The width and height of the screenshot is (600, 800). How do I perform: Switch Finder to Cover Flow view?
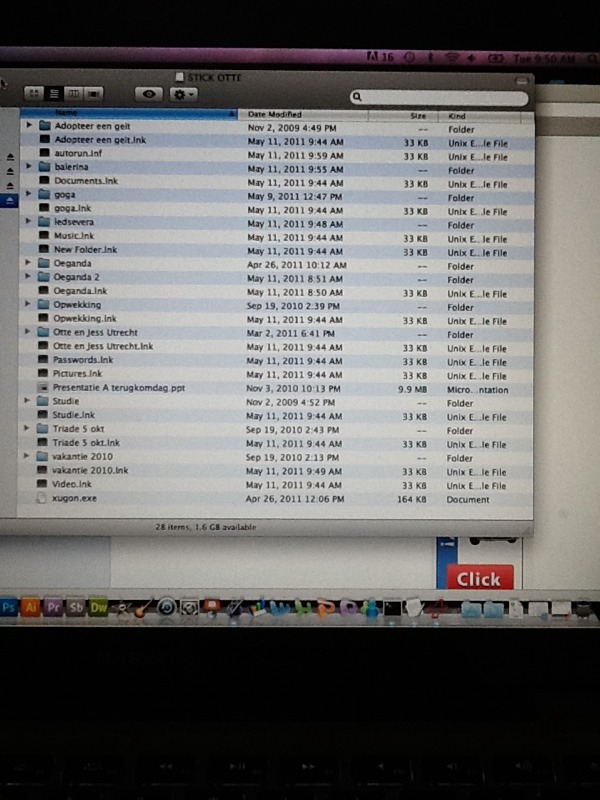(x=93, y=93)
